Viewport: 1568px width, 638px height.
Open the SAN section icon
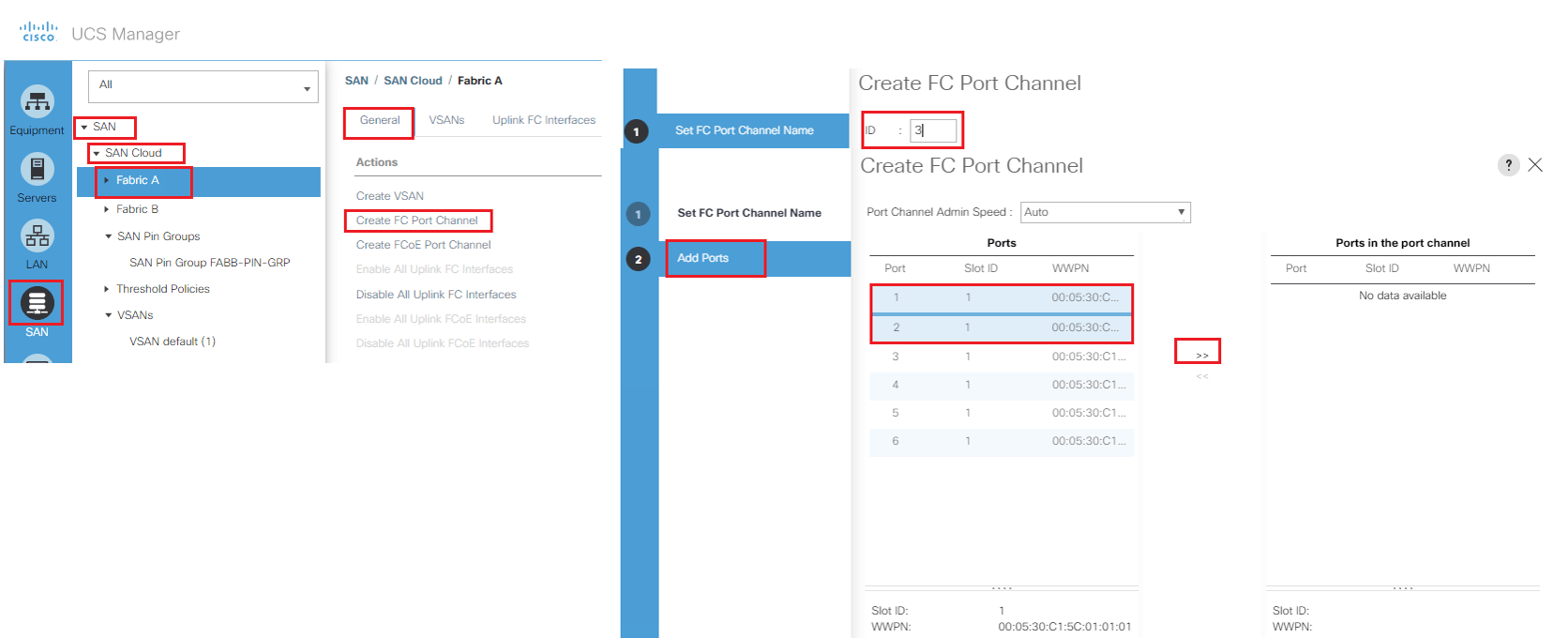point(38,303)
